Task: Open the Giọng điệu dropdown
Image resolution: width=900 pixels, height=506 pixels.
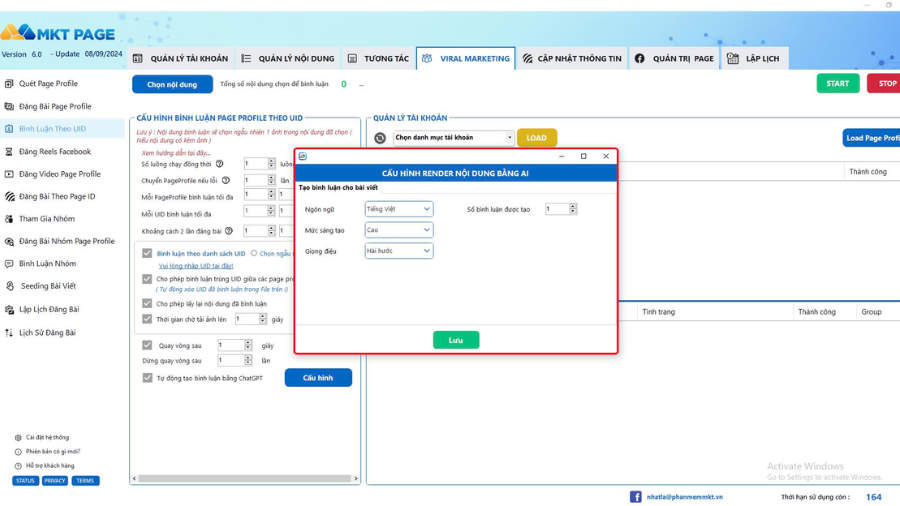Action: click(x=398, y=251)
